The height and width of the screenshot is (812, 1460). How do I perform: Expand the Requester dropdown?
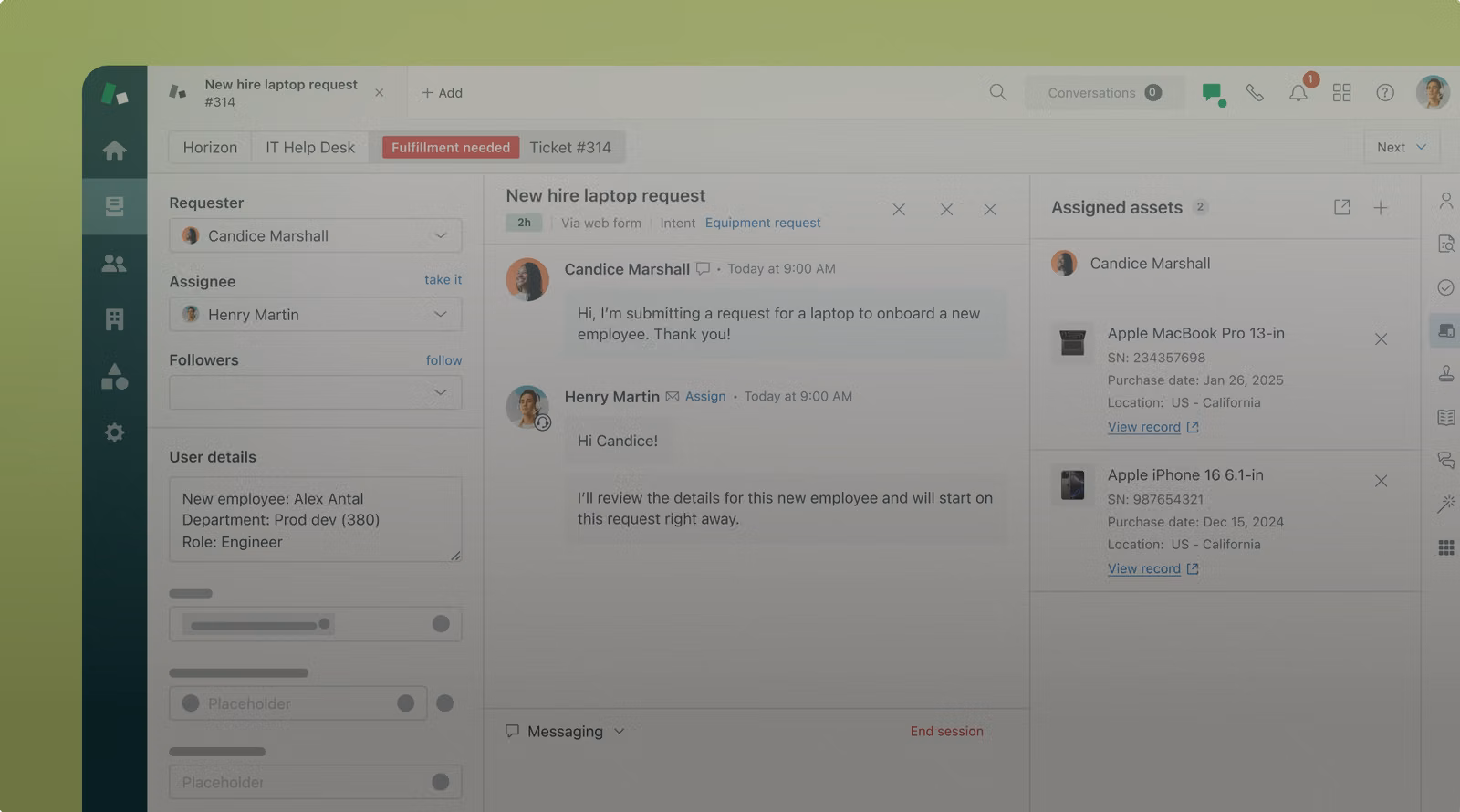pyautogui.click(x=440, y=235)
